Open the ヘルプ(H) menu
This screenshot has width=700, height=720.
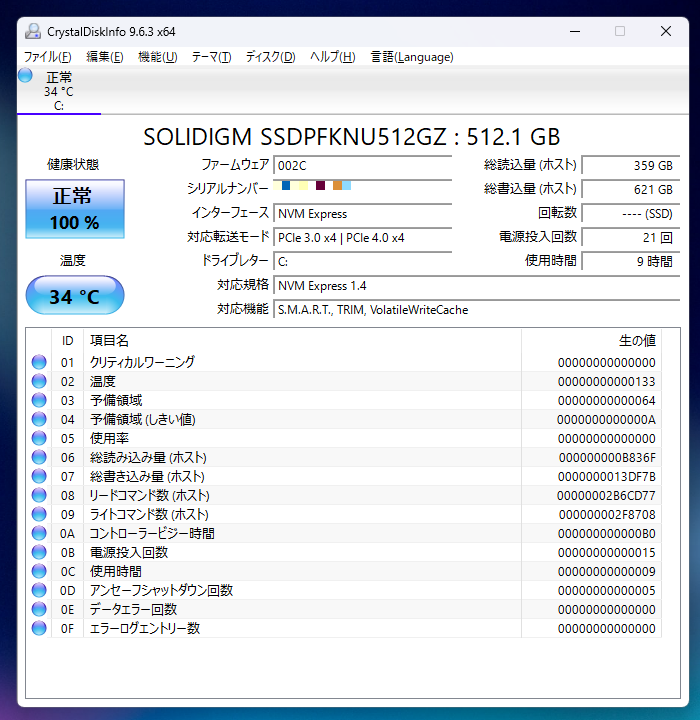[x=332, y=57]
